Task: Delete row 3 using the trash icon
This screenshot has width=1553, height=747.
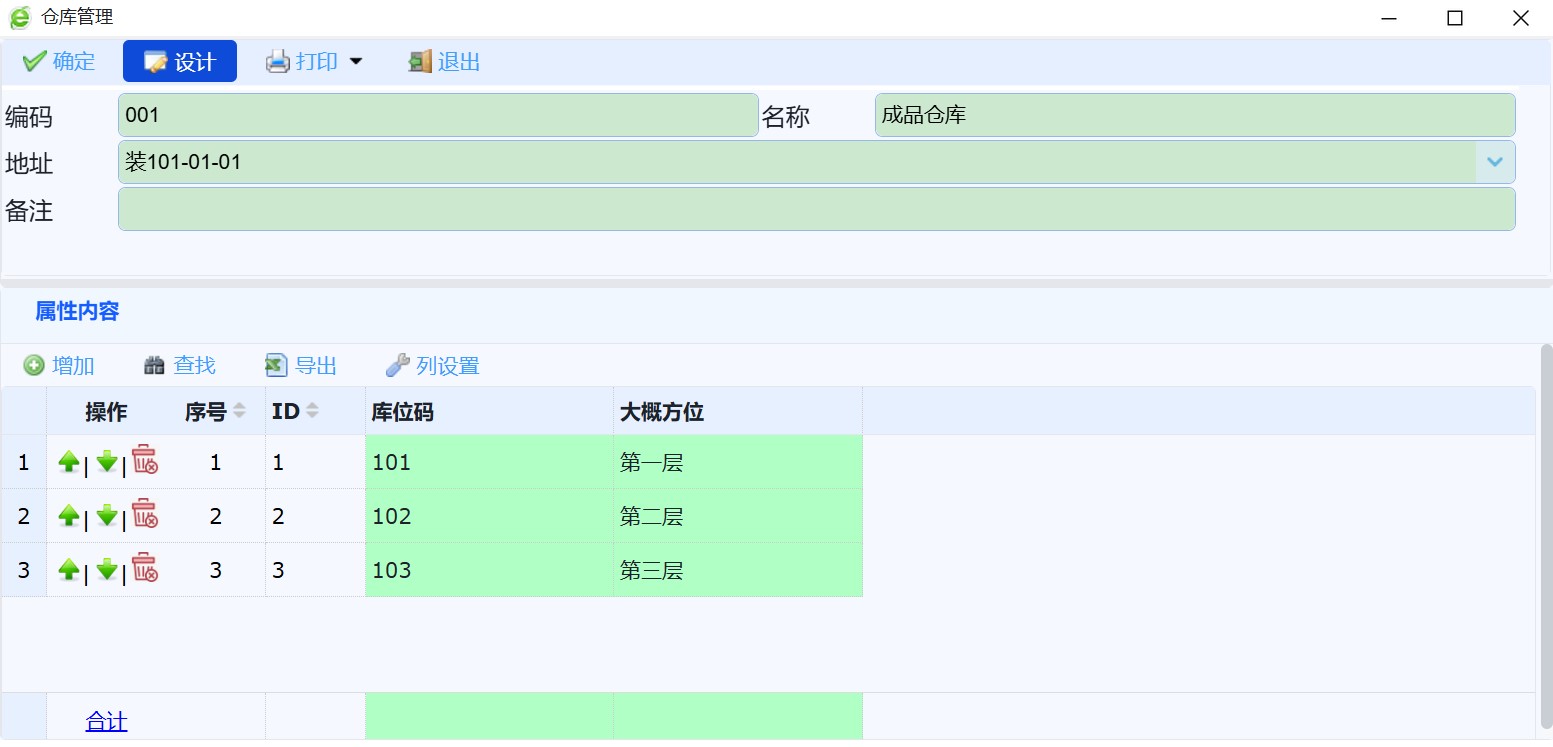Action: pyautogui.click(x=145, y=569)
